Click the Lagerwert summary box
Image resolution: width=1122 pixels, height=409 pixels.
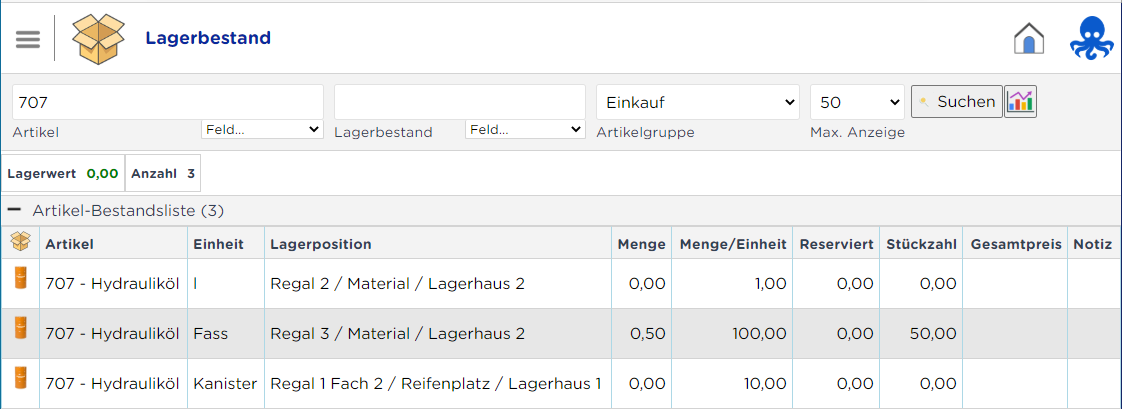tap(63, 173)
